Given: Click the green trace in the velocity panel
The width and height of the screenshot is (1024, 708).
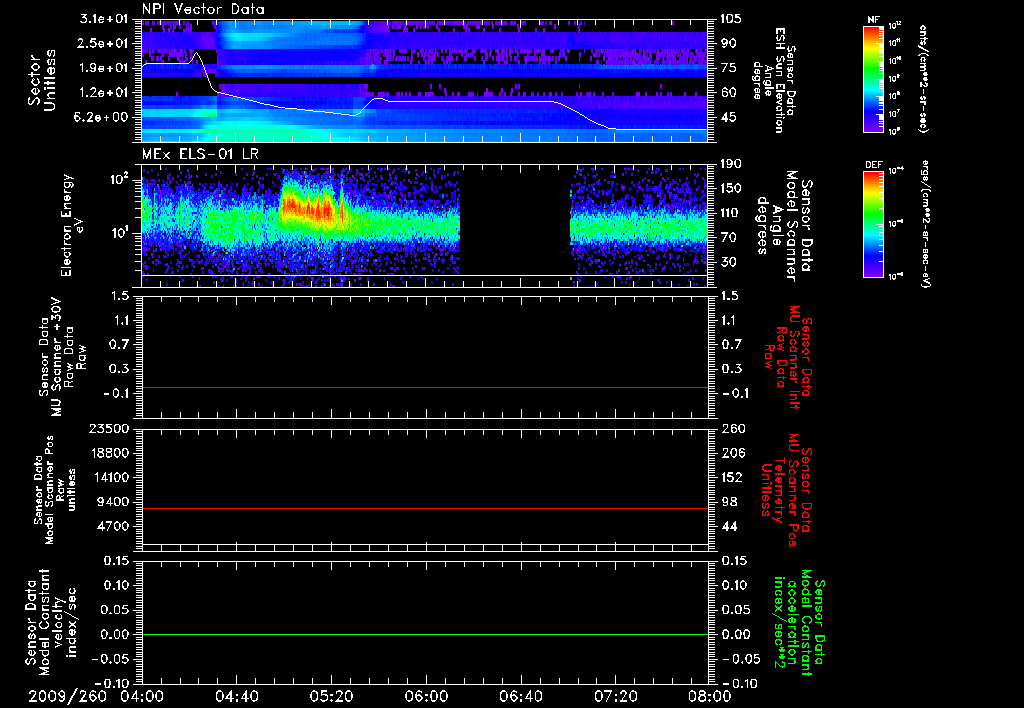Looking at the screenshot, I should [x=424, y=634].
